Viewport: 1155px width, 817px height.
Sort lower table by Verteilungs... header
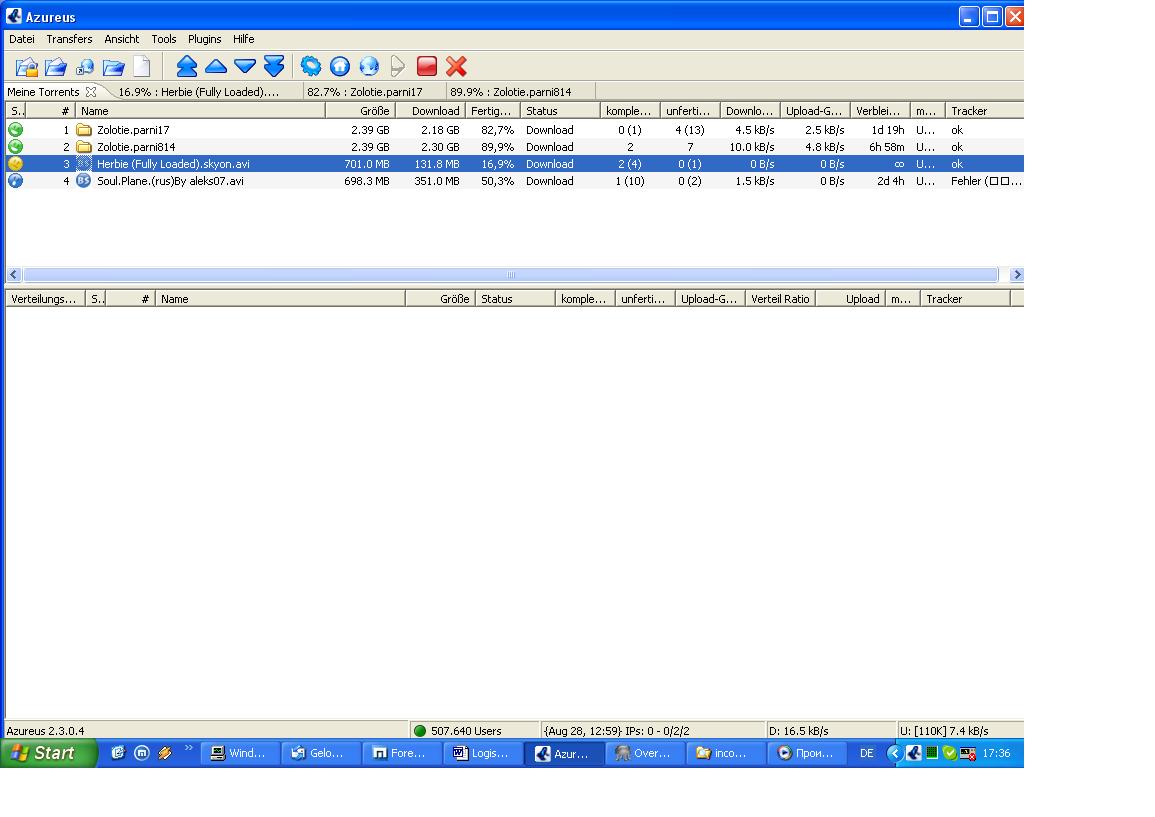click(x=45, y=298)
